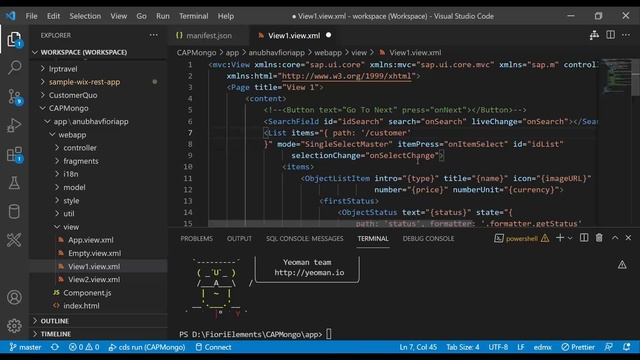Expand the TIMELINE section
The height and width of the screenshot is (360, 640).
click(x=56, y=334)
